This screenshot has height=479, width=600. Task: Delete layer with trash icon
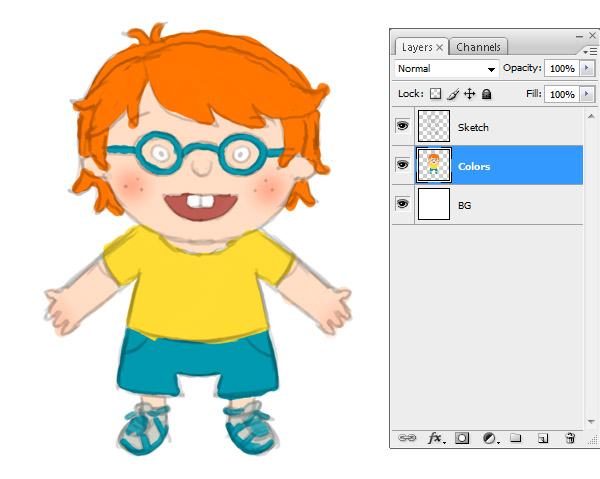tap(570, 438)
